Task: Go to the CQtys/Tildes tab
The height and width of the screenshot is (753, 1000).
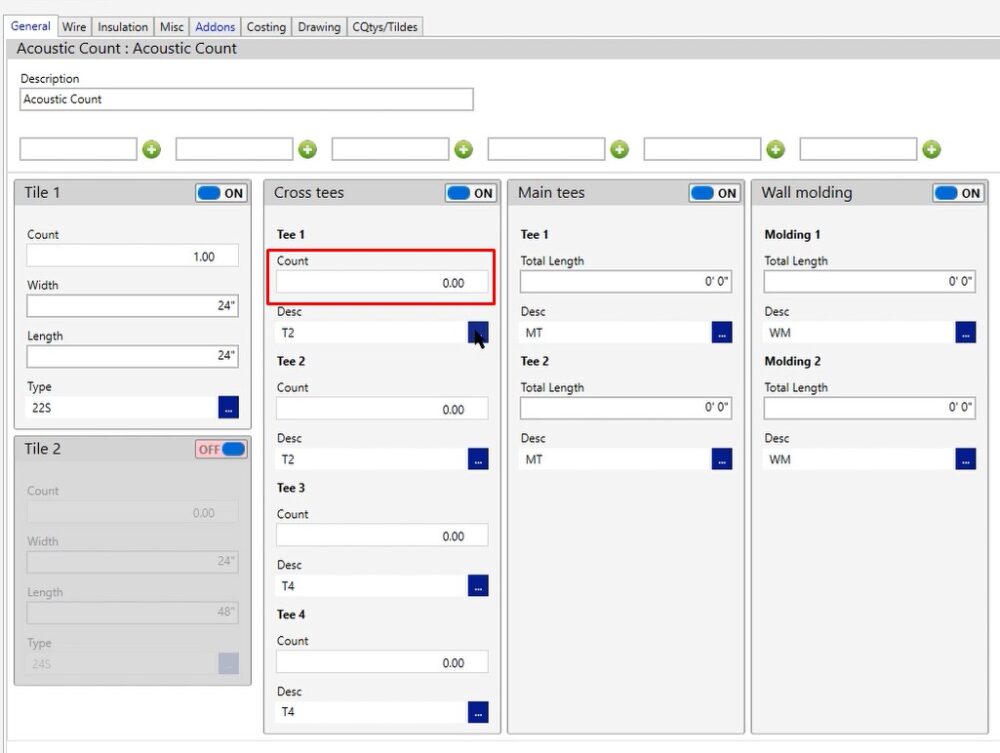Action: (x=385, y=27)
